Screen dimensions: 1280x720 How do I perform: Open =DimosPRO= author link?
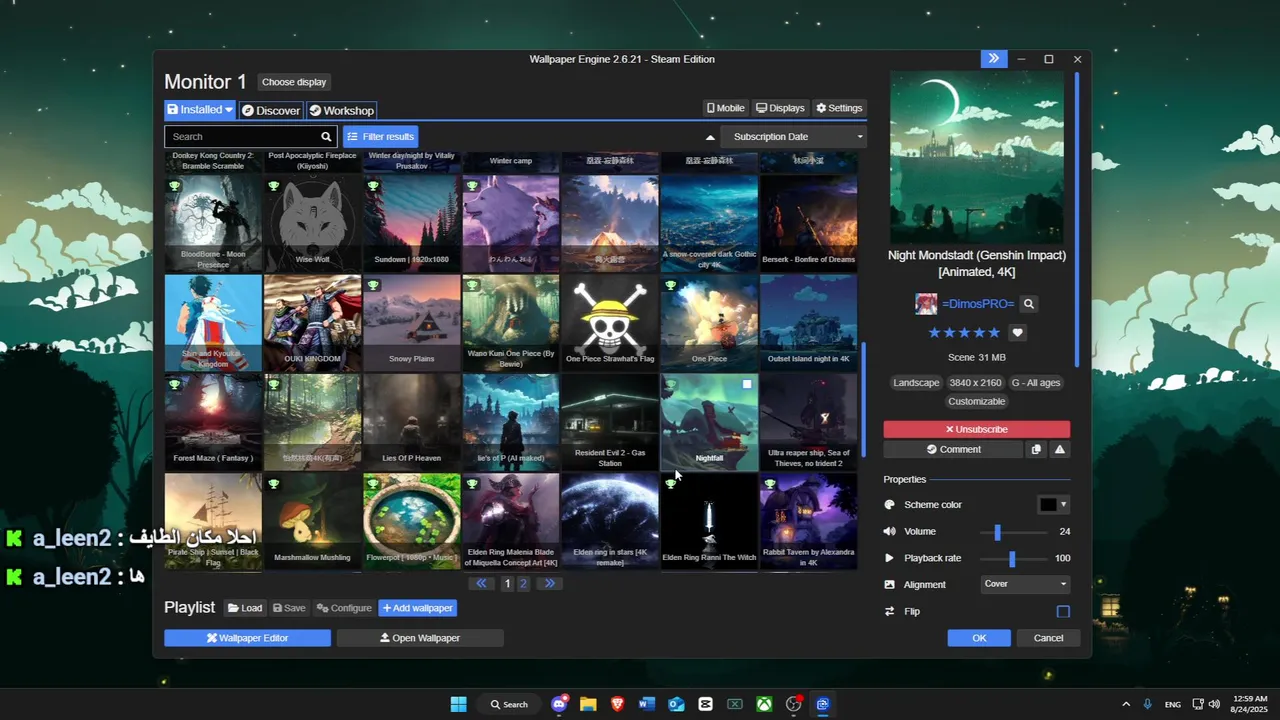[978, 304]
